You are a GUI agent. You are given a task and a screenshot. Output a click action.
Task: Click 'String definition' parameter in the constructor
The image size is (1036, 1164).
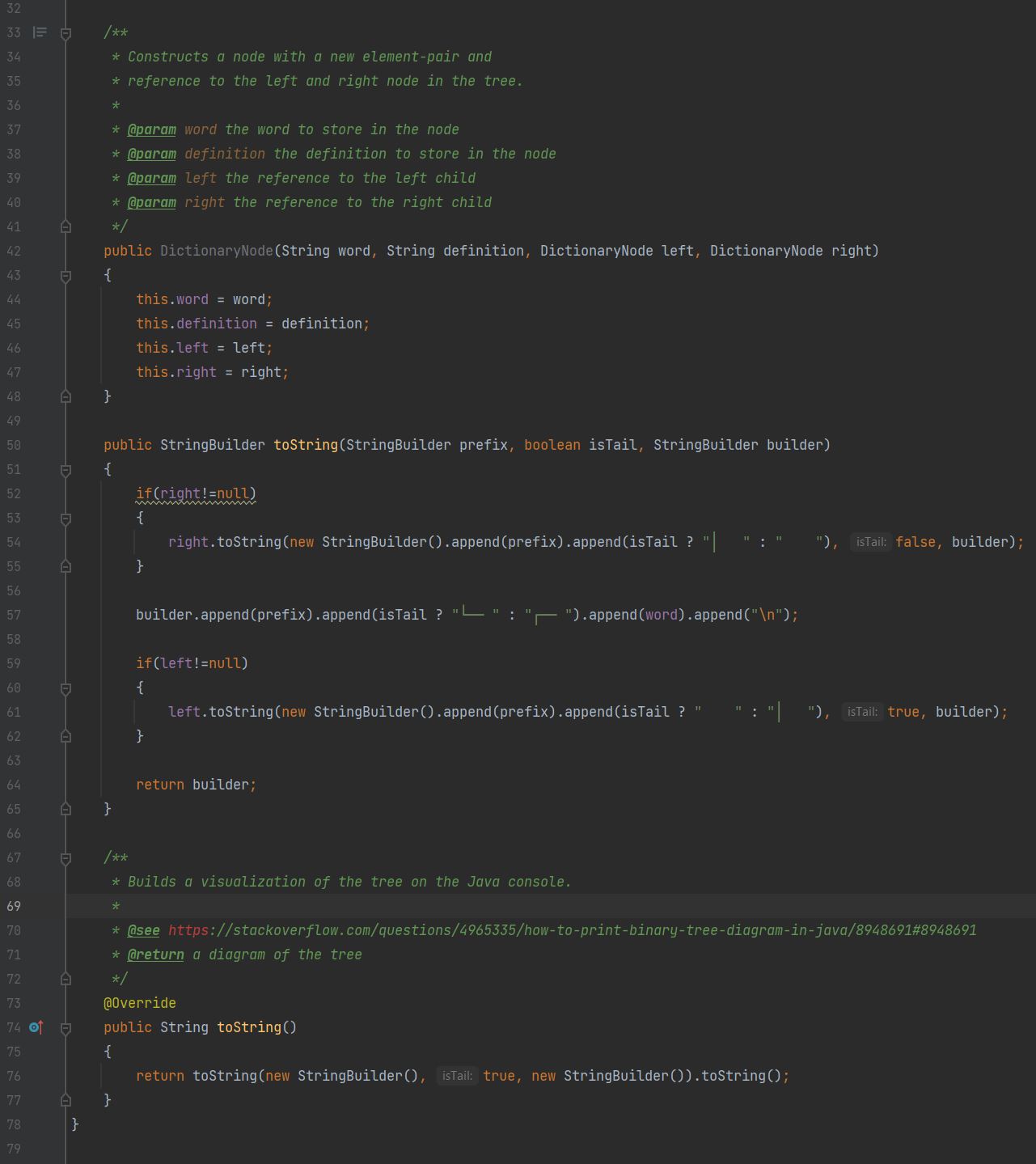coord(455,251)
